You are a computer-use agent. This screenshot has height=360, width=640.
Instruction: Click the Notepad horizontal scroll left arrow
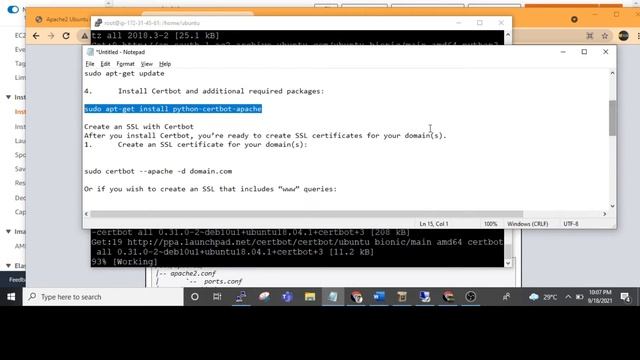coord(86,214)
